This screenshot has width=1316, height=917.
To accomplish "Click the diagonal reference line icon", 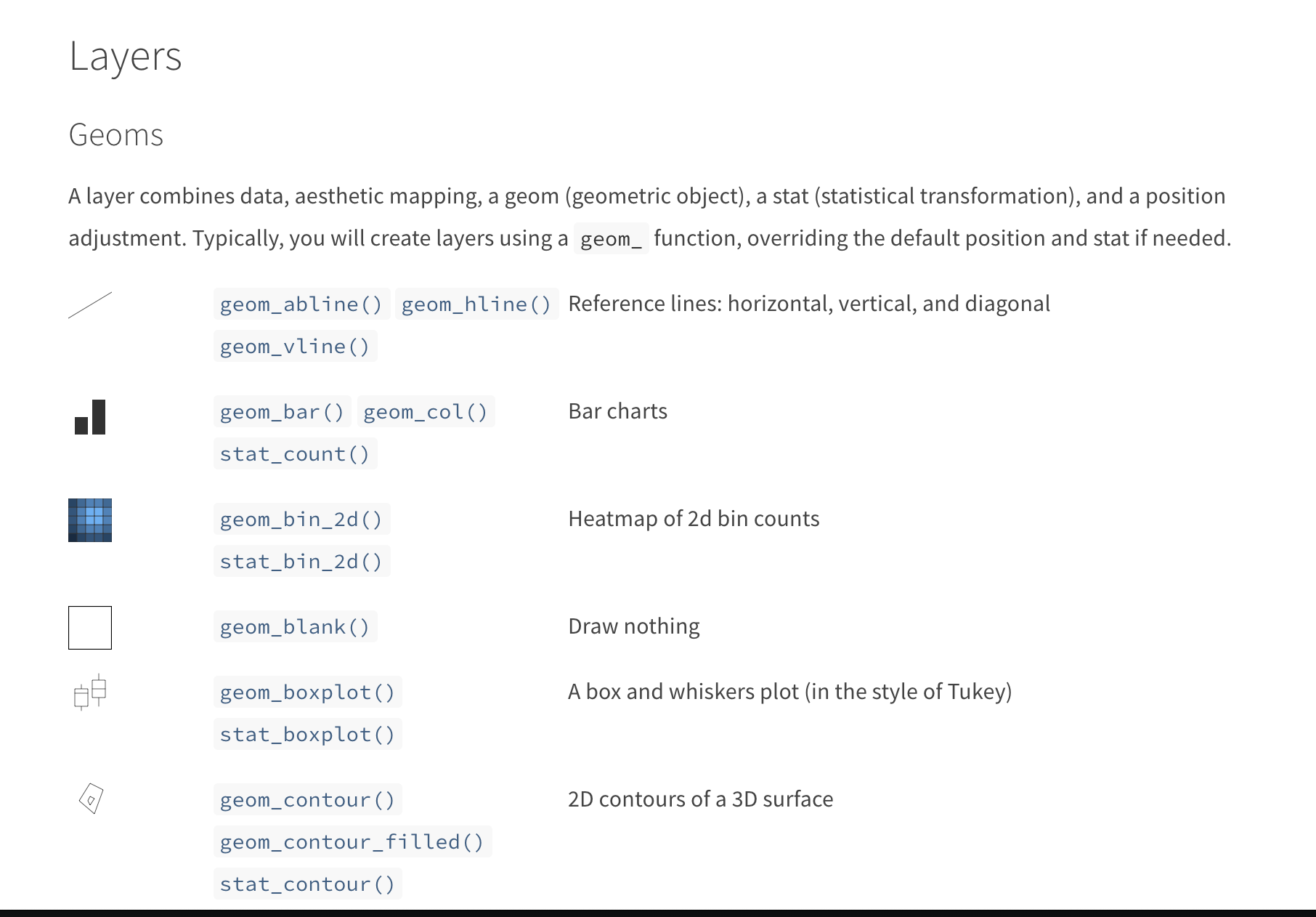I will pyautogui.click(x=90, y=305).
